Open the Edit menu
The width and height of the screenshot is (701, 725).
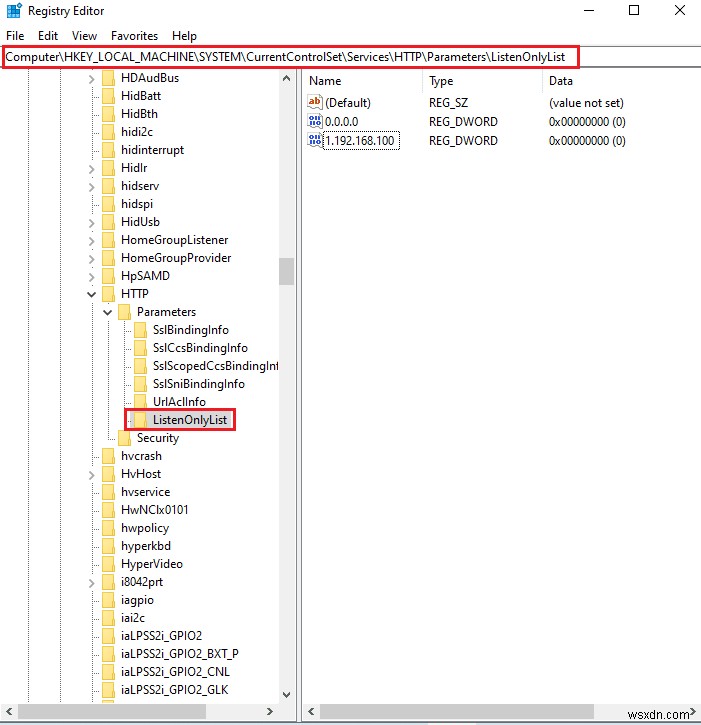tap(48, 36)
